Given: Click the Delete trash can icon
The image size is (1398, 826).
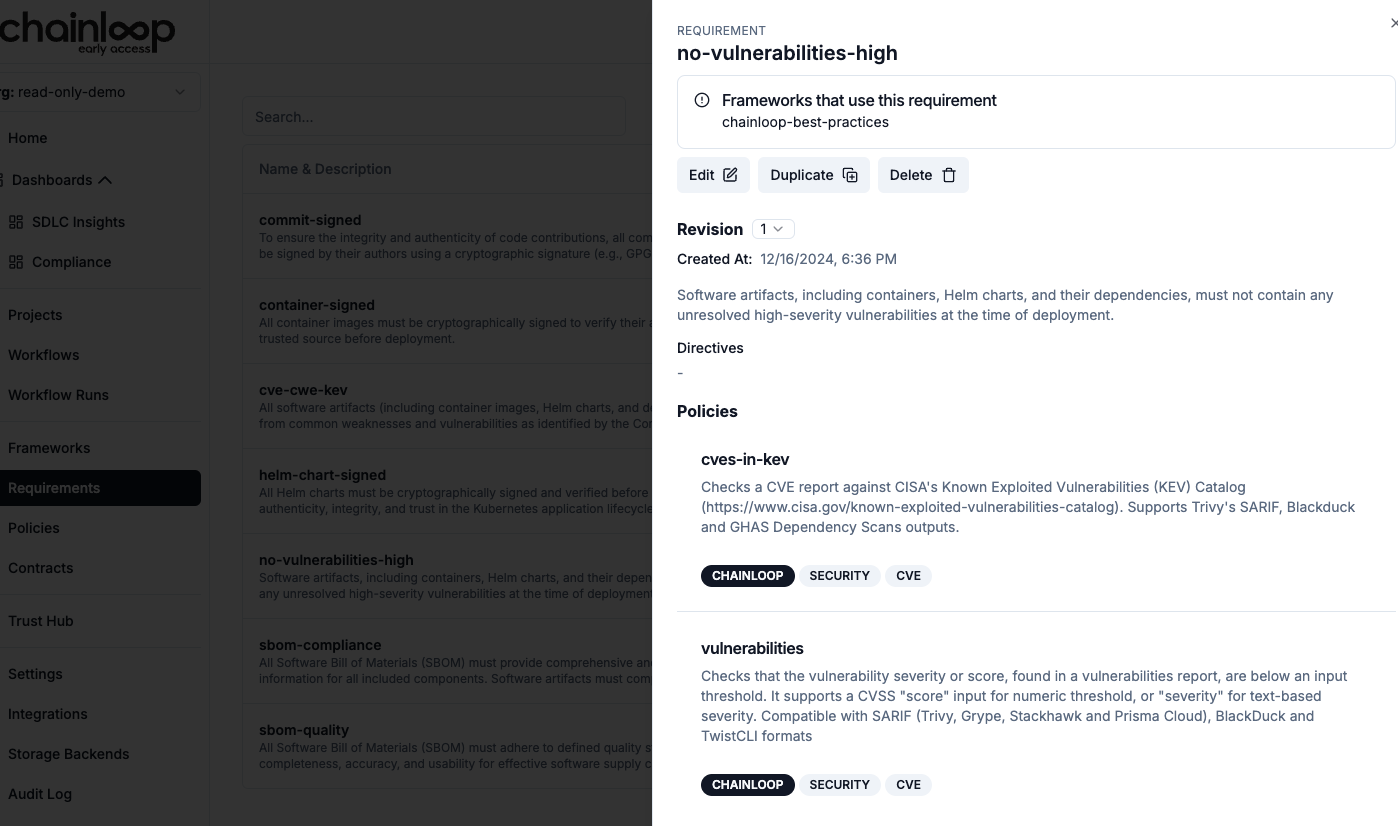Looking at the screenshot, I should pyautogui.click(x=949, y=175).
